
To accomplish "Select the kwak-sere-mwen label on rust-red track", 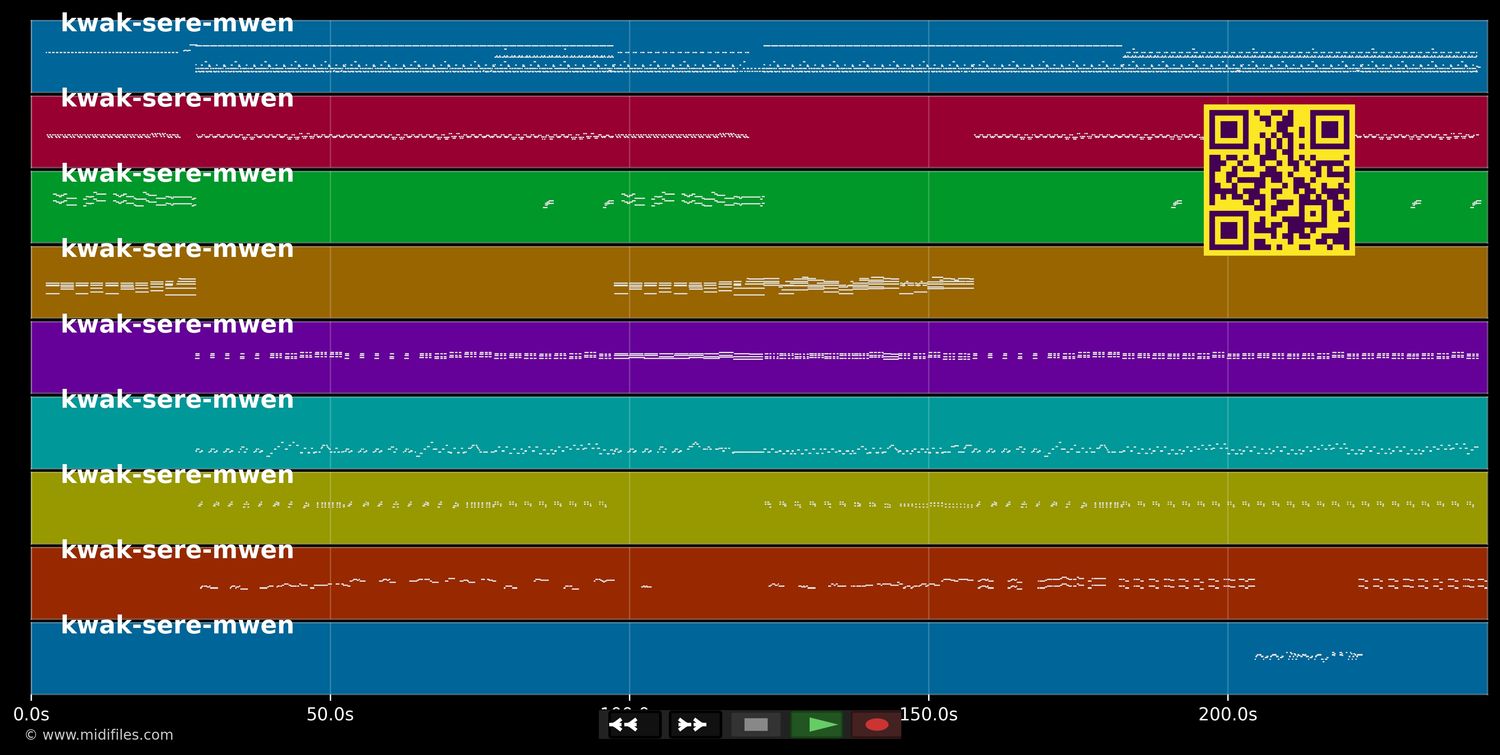I will point(177,550).
